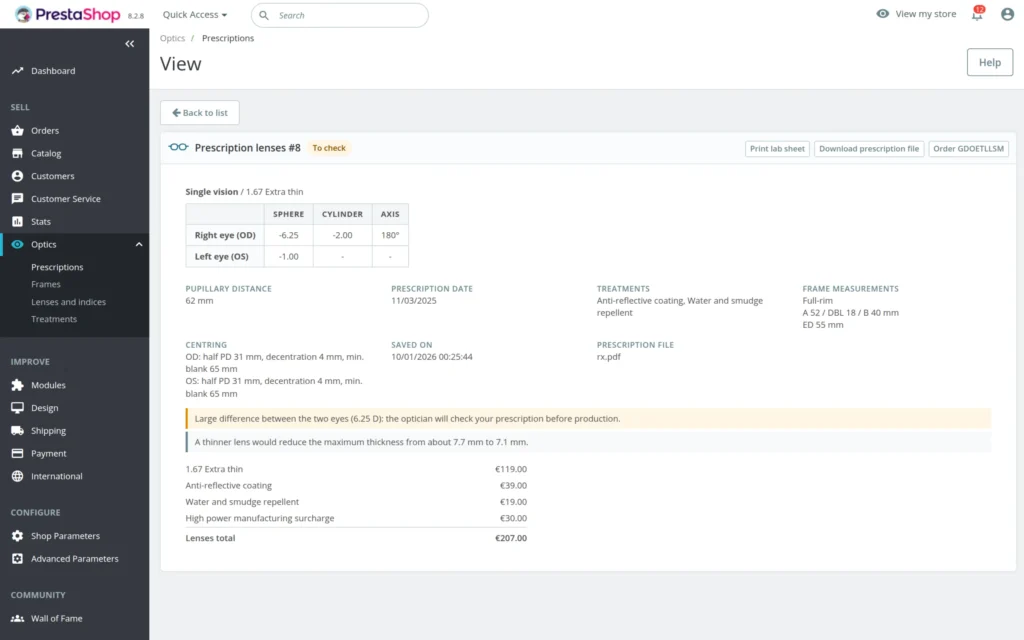Click the International globe icon

[18, 476]
